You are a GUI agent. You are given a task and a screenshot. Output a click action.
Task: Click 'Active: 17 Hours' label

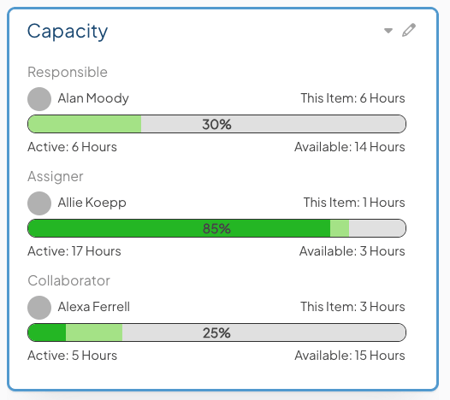(x=74, y=251)
